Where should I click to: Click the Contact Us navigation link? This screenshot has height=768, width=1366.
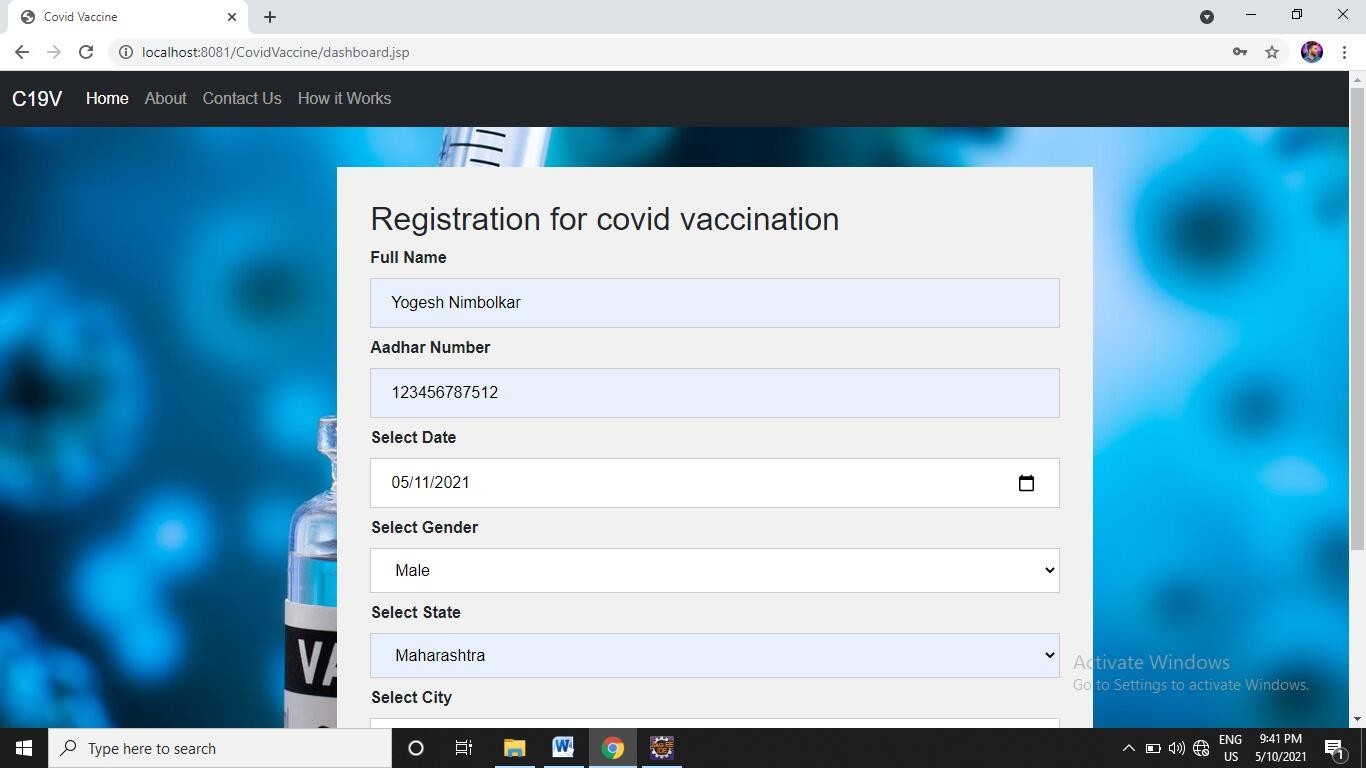(x=241, y=98)
